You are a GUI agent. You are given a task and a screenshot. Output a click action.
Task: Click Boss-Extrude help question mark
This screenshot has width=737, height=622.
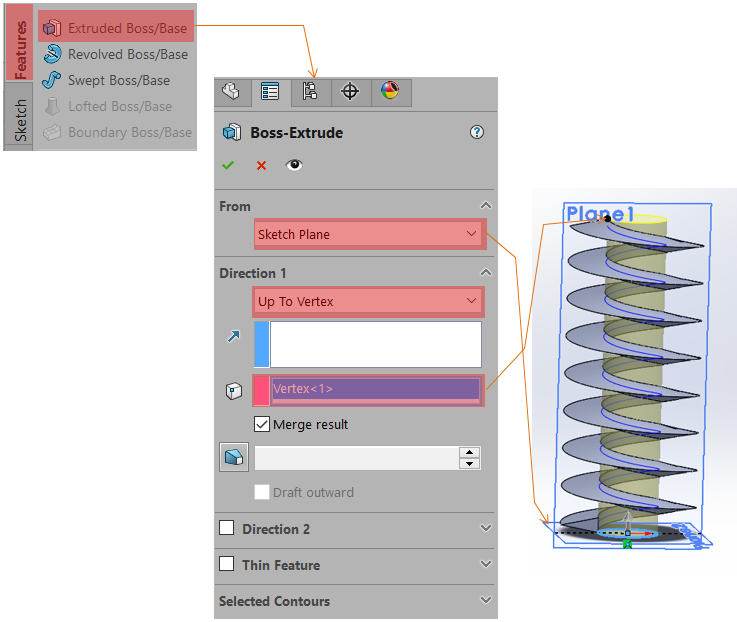click(477, 132)
